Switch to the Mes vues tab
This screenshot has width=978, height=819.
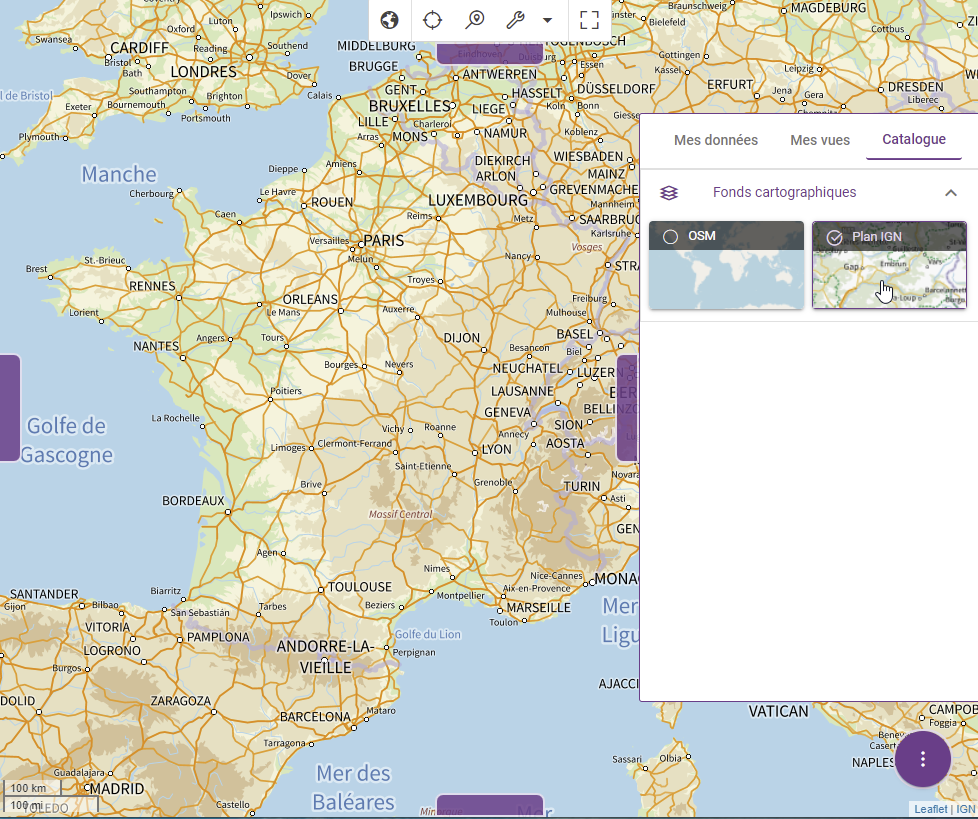tap(820, 140)
